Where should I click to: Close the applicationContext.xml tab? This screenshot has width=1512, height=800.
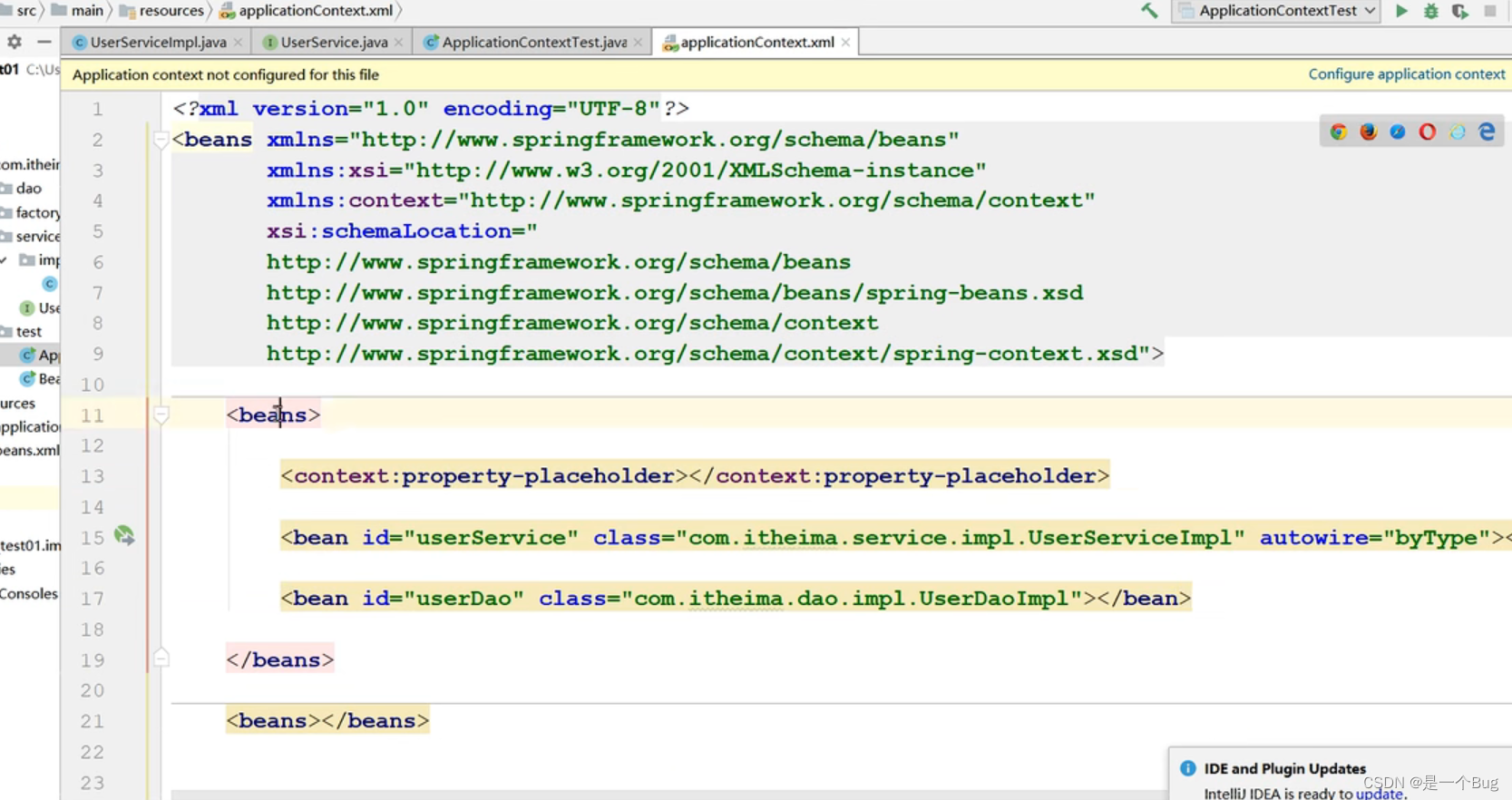pyautogui.click(x=845, y=43)
